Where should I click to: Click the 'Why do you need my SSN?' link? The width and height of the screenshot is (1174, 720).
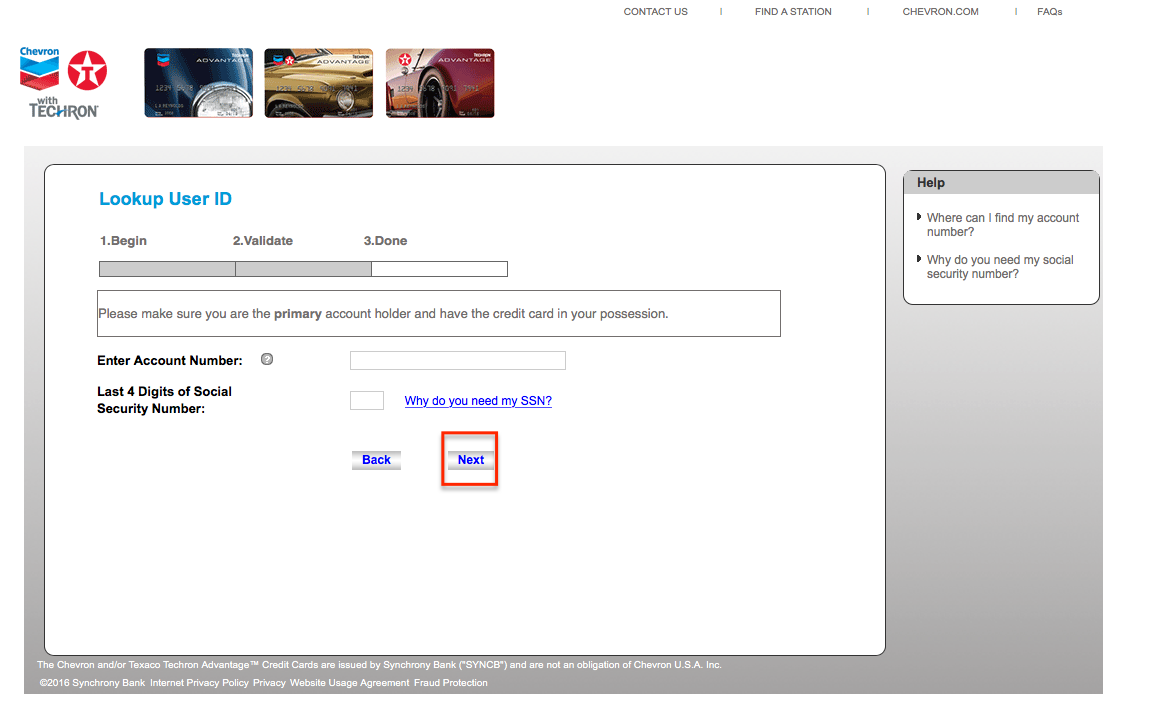[478, 401]
